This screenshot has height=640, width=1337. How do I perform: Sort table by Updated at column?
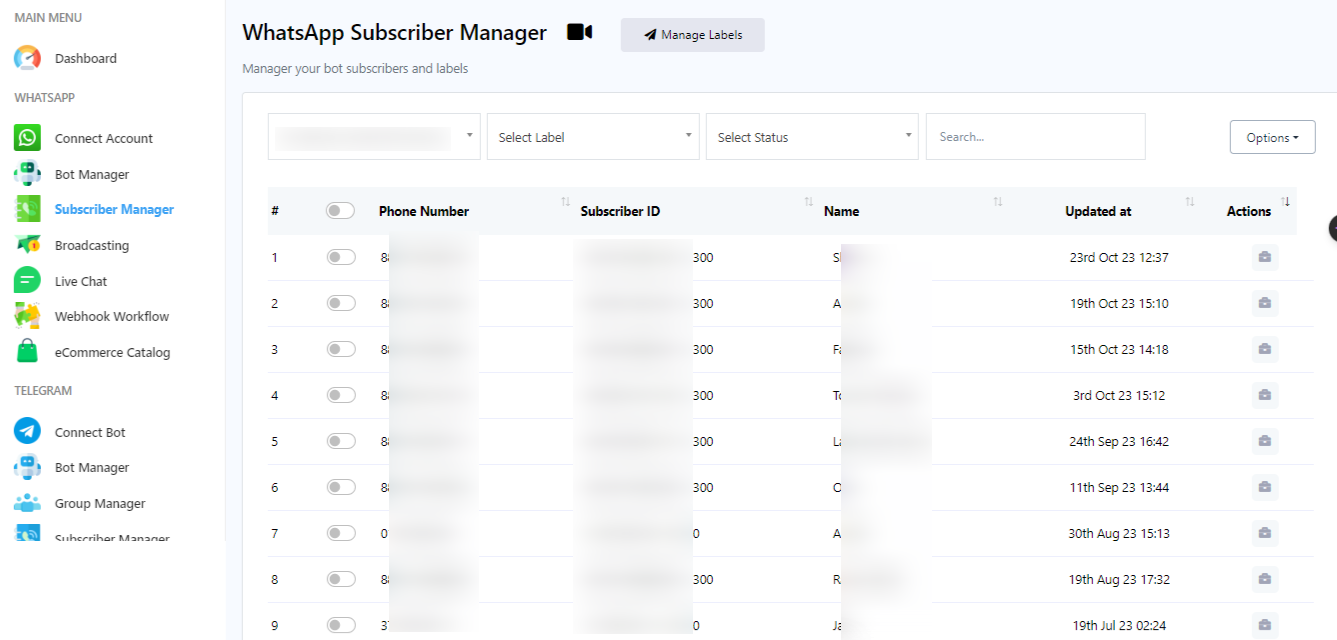1098,211
